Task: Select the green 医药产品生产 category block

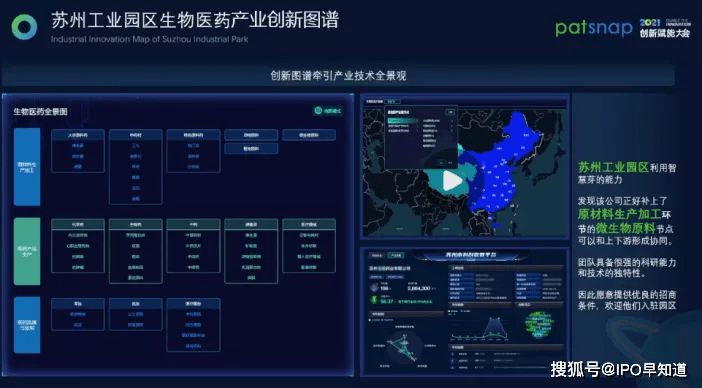Action: click(27, 251)
